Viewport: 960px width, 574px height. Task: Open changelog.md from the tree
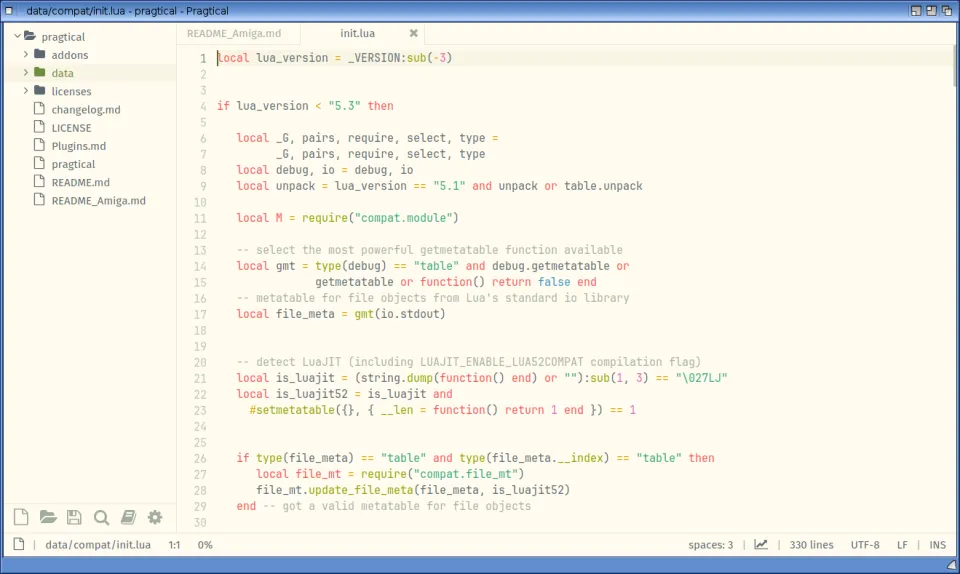tap(86, 110)
